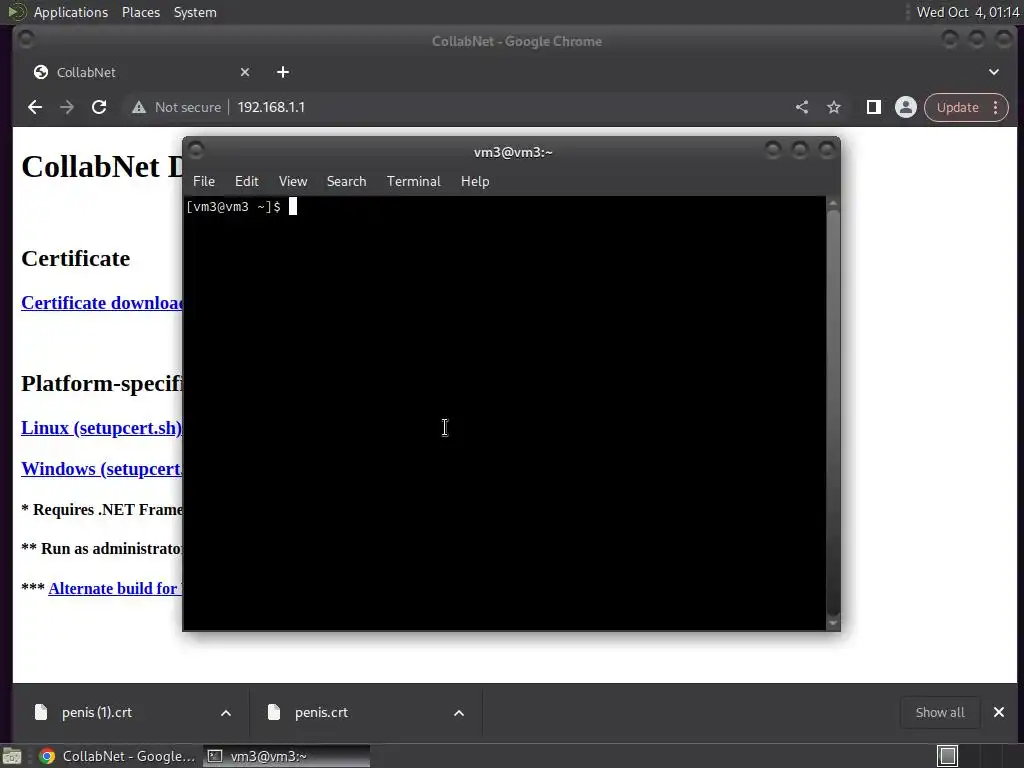This screenshot has height=768, width=1024.
Task: Select the CollabNet browser tab
Action: pos(140,72)
